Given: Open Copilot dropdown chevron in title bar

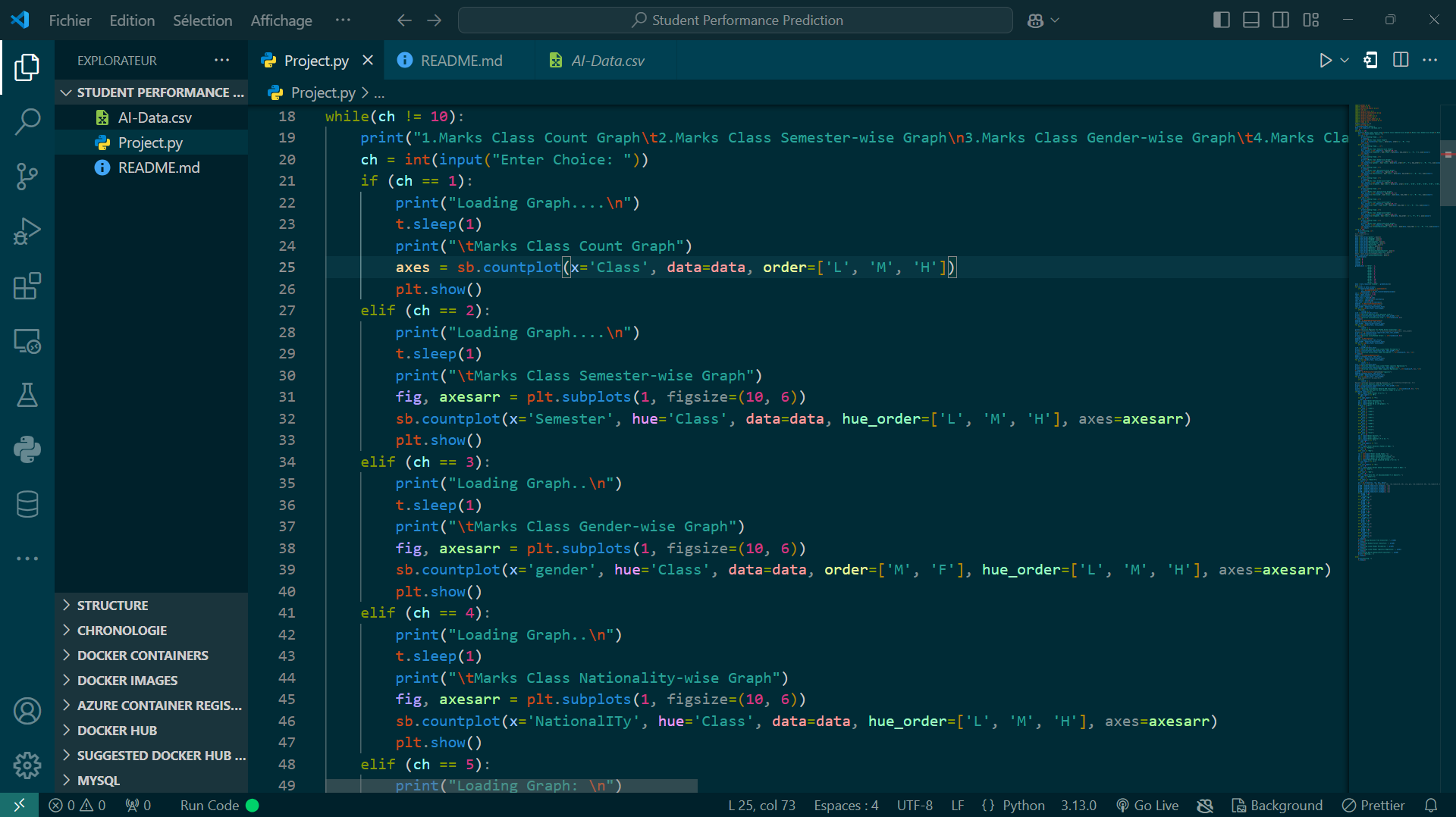Looking at the screenshot, I should click(1055, 20).
